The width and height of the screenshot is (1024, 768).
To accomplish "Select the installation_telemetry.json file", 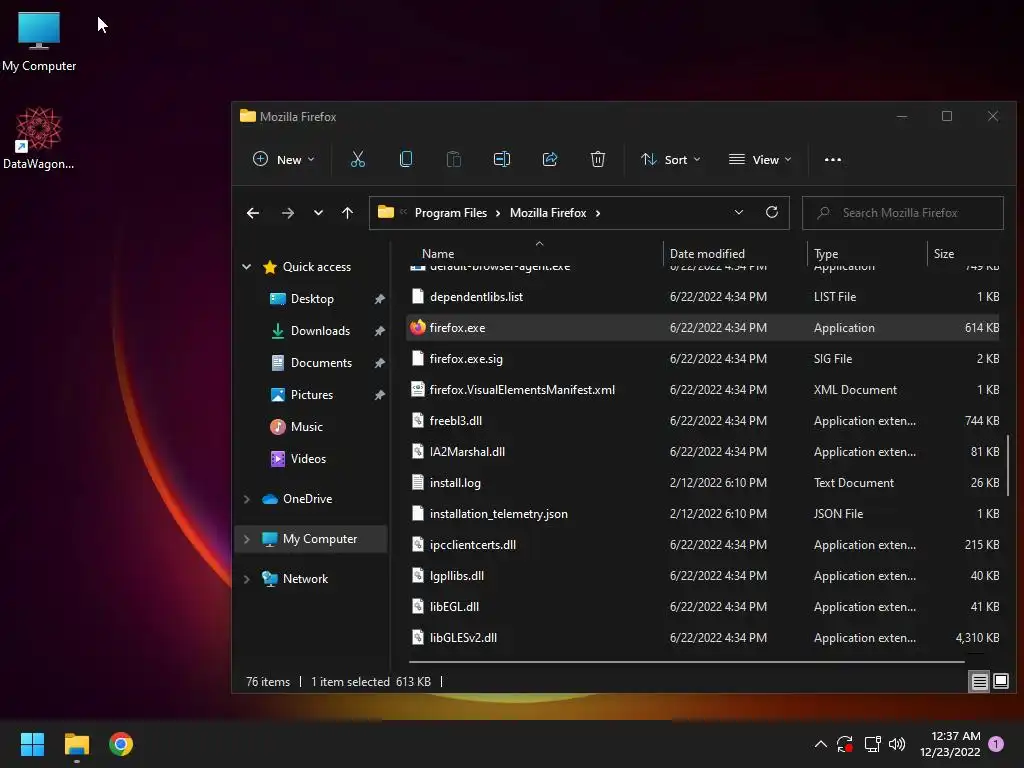I will pos(703,513).
